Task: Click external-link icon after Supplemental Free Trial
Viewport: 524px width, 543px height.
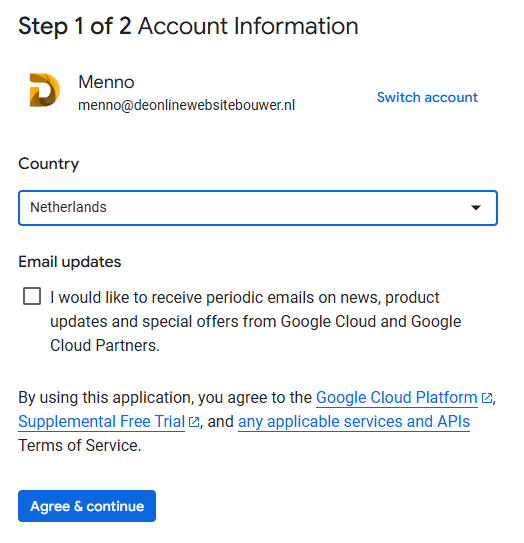Action: pos(194,422)
